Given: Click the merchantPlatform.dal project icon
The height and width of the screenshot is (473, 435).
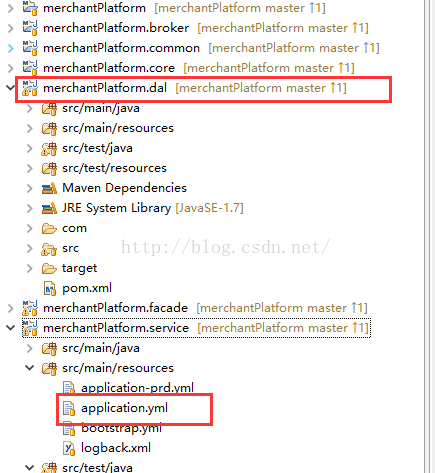Looking at the screenshot, I should point(30,88).
